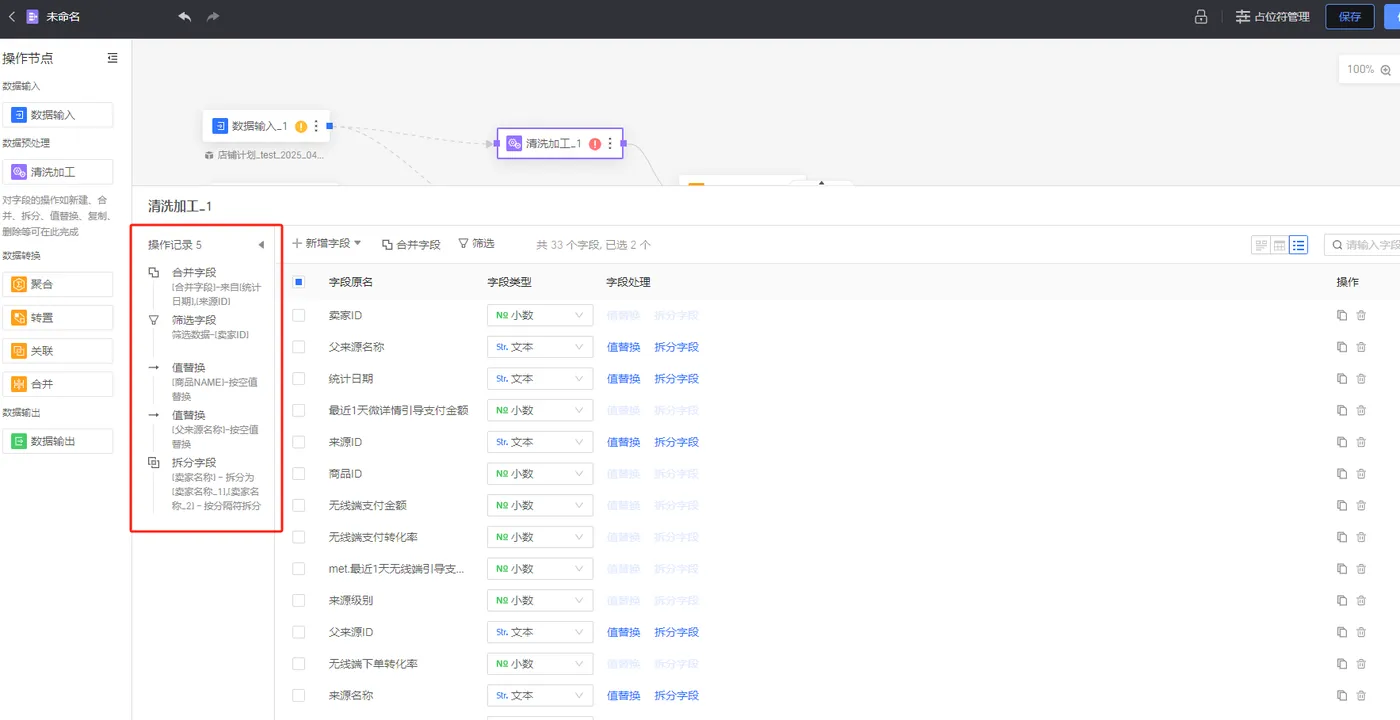Click the zoom-in magnifier beside 100%

(1385, 70)
